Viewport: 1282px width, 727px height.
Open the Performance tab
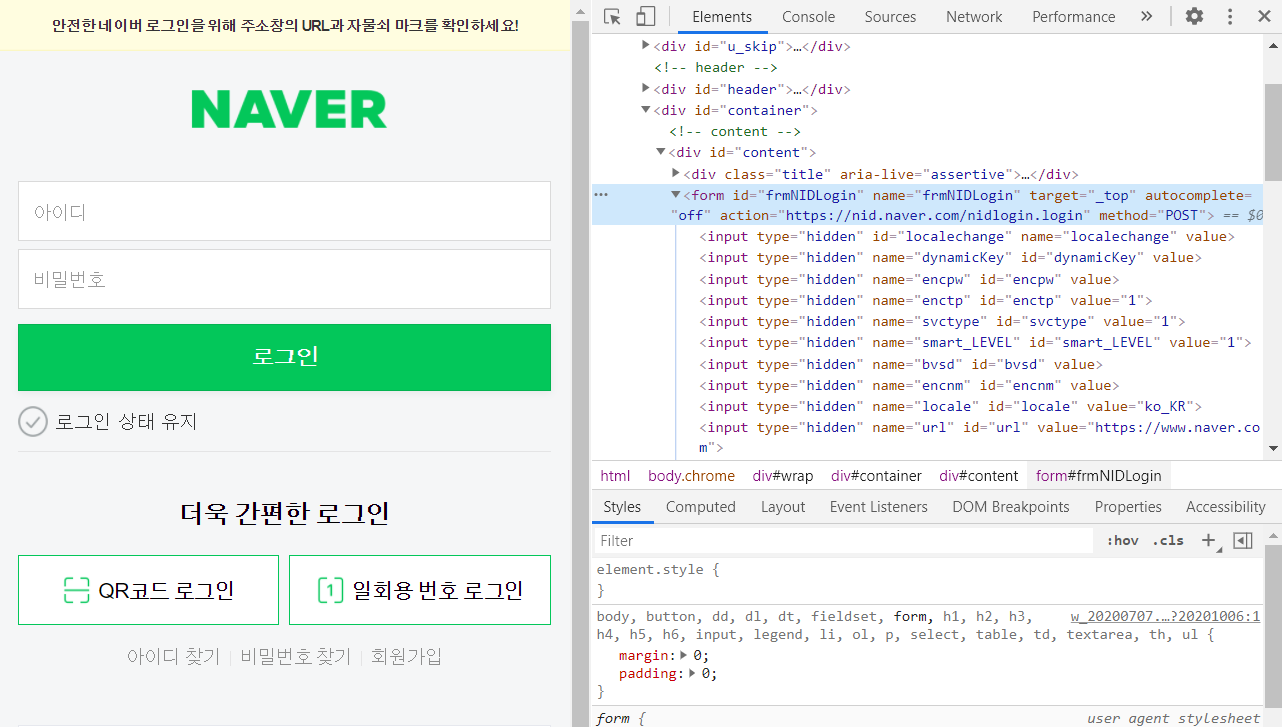tap(1074, 16)
